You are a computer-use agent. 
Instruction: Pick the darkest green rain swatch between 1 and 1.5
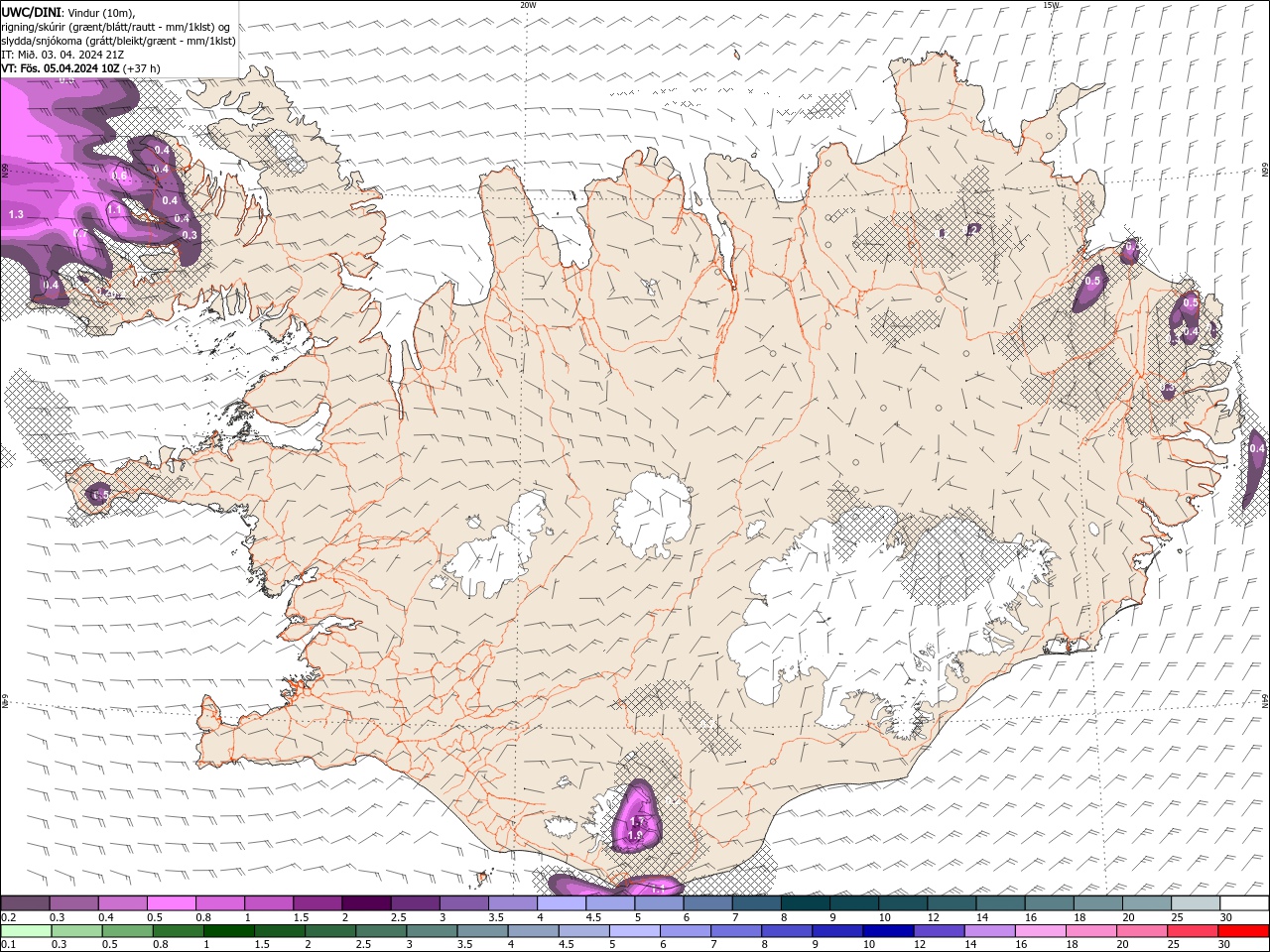point(229,931)
